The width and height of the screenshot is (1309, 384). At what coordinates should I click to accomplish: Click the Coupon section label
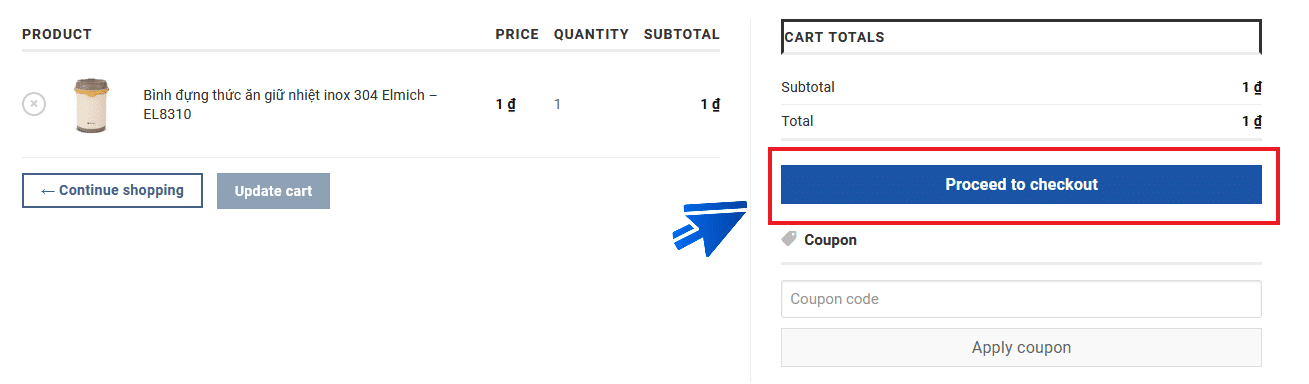(x=830, y=240)
